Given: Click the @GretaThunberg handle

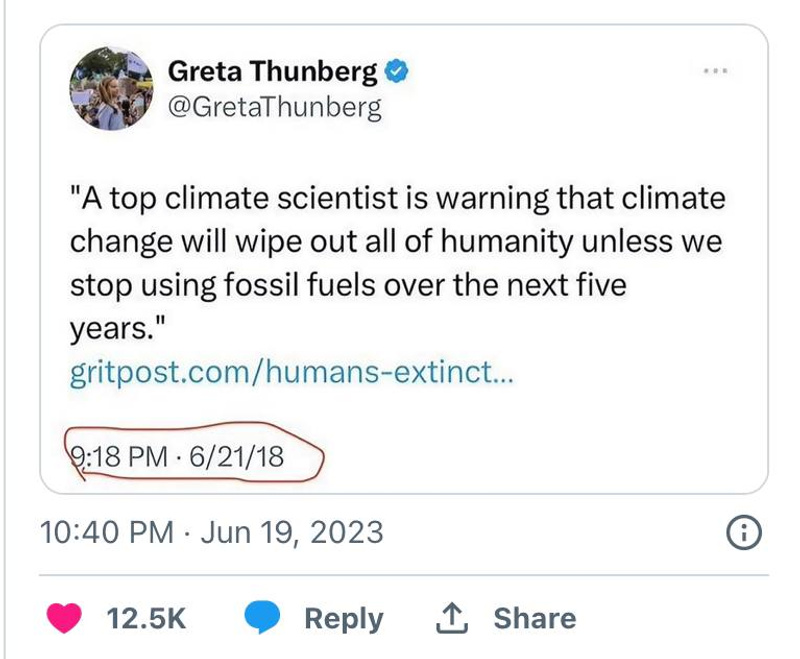Looking at the screenshot, I should 274,107.
